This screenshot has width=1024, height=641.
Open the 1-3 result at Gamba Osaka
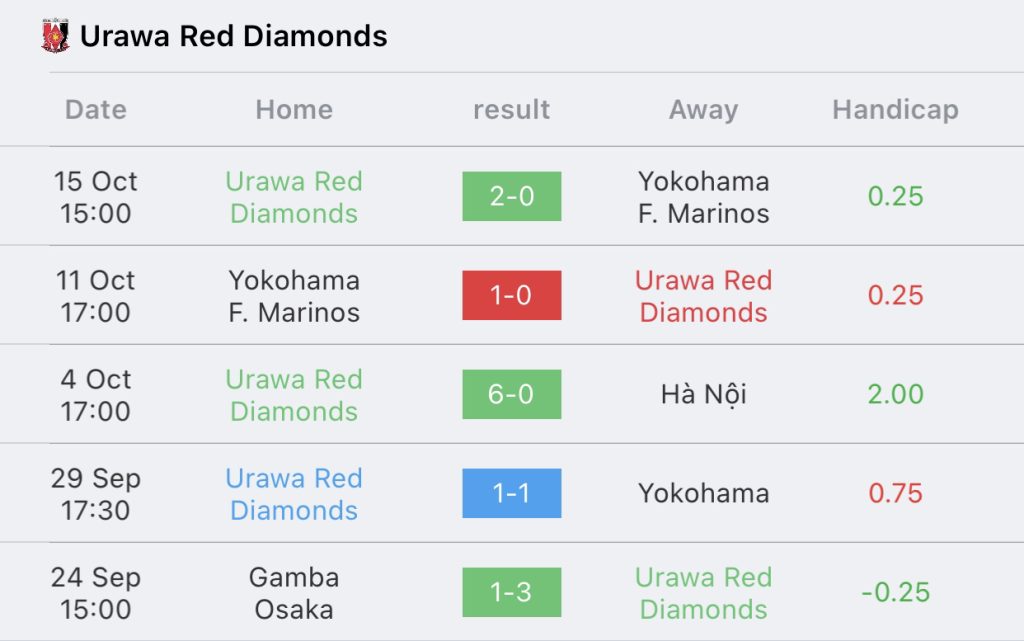pyautogui.click(x=512, y=592)
